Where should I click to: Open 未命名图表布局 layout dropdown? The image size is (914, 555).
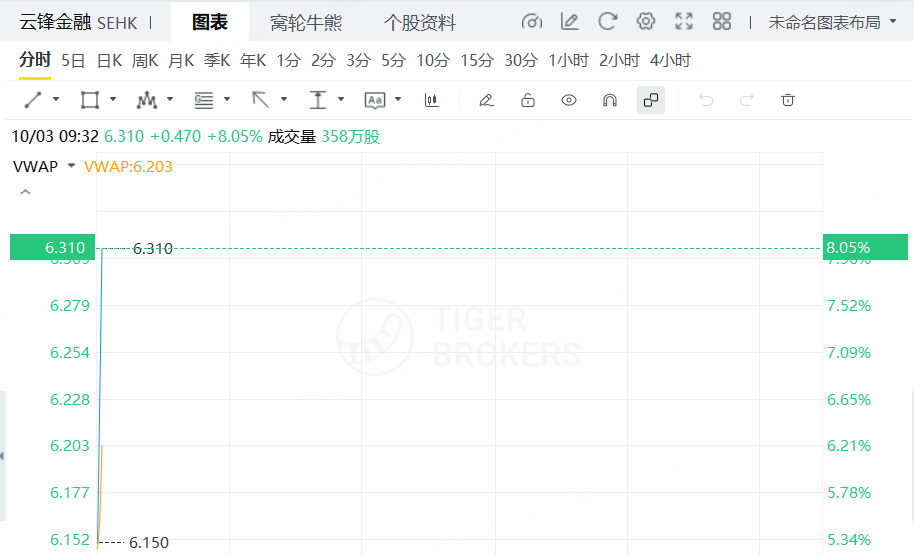click(832, 22)
